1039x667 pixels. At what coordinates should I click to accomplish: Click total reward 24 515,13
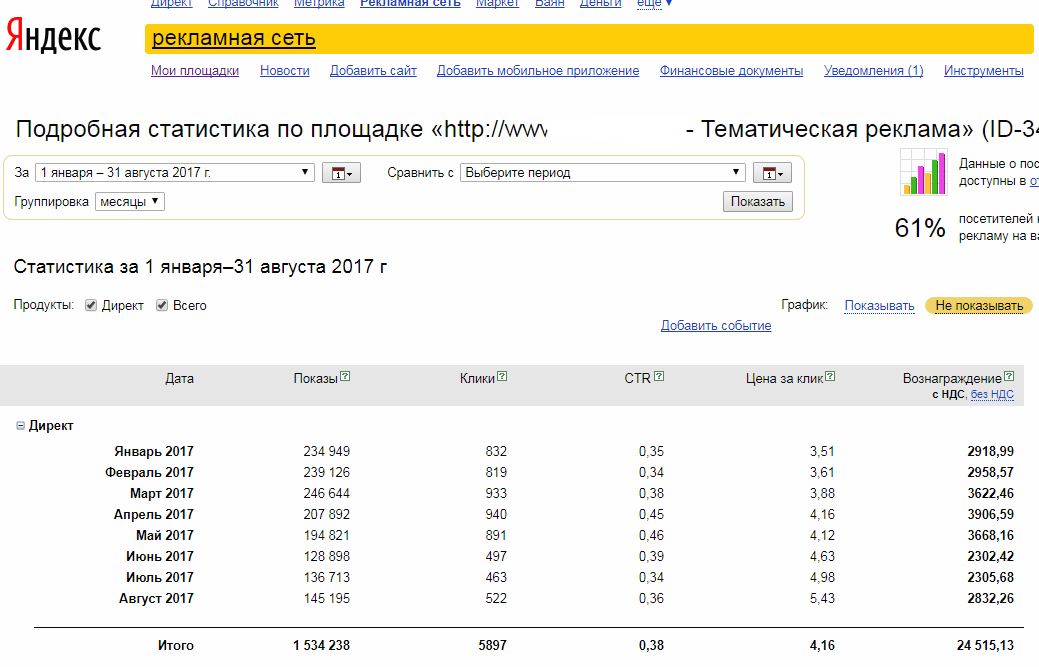[985, 646]
